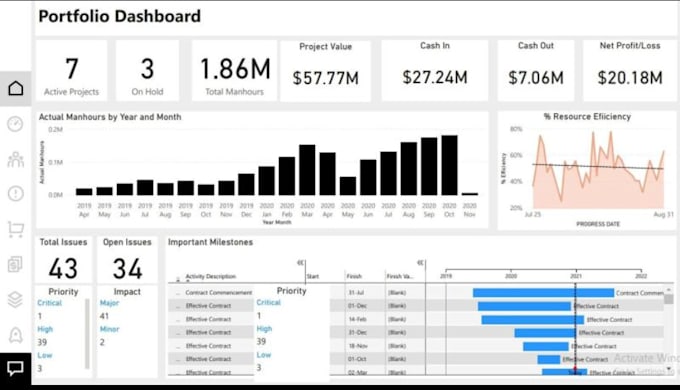The width and height of the screenshot is (680, 390).
Task: Click the Gantt bar in the 31-Dec row
Action: point(545,333)
